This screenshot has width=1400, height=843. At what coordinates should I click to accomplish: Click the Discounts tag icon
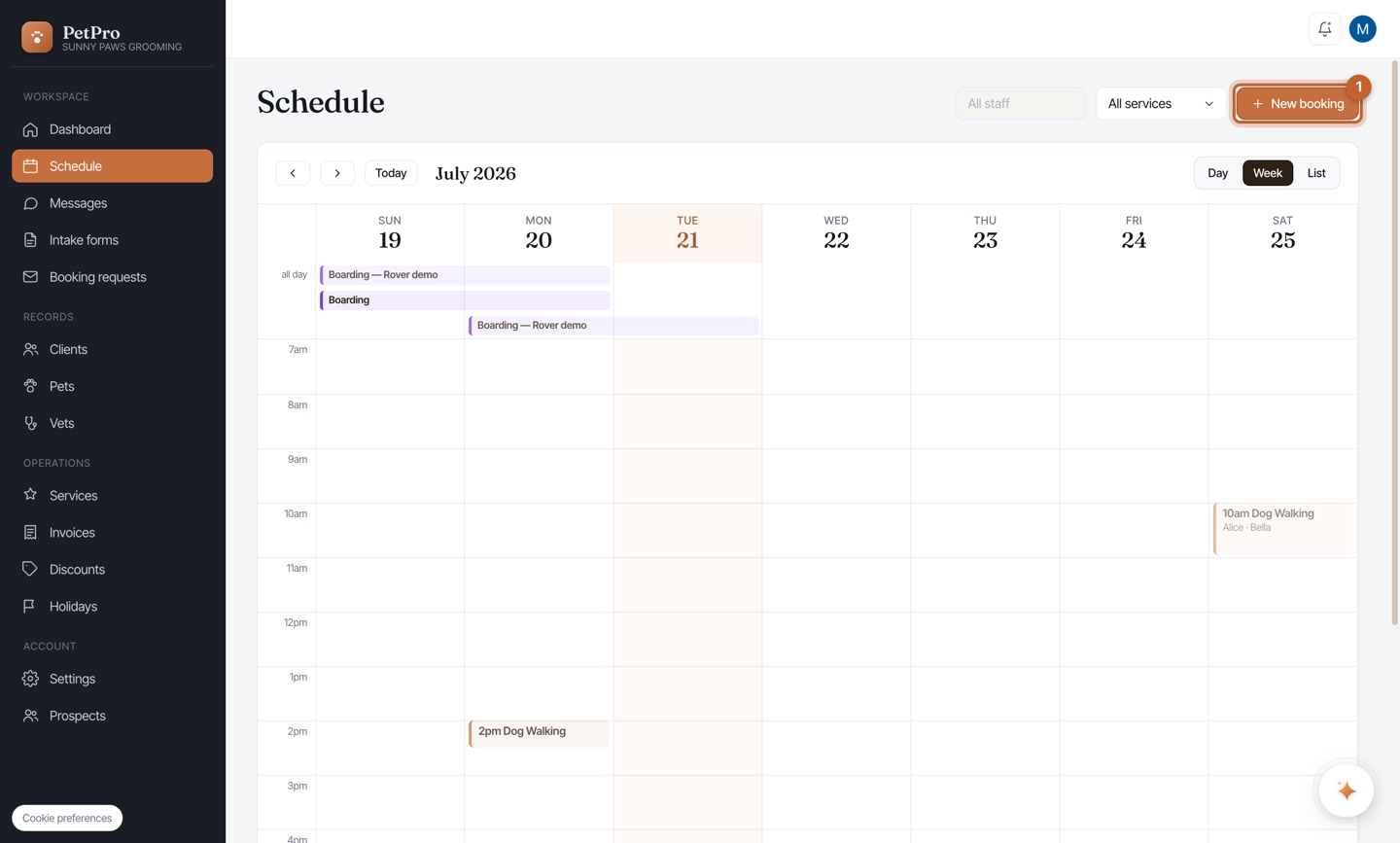30,569
